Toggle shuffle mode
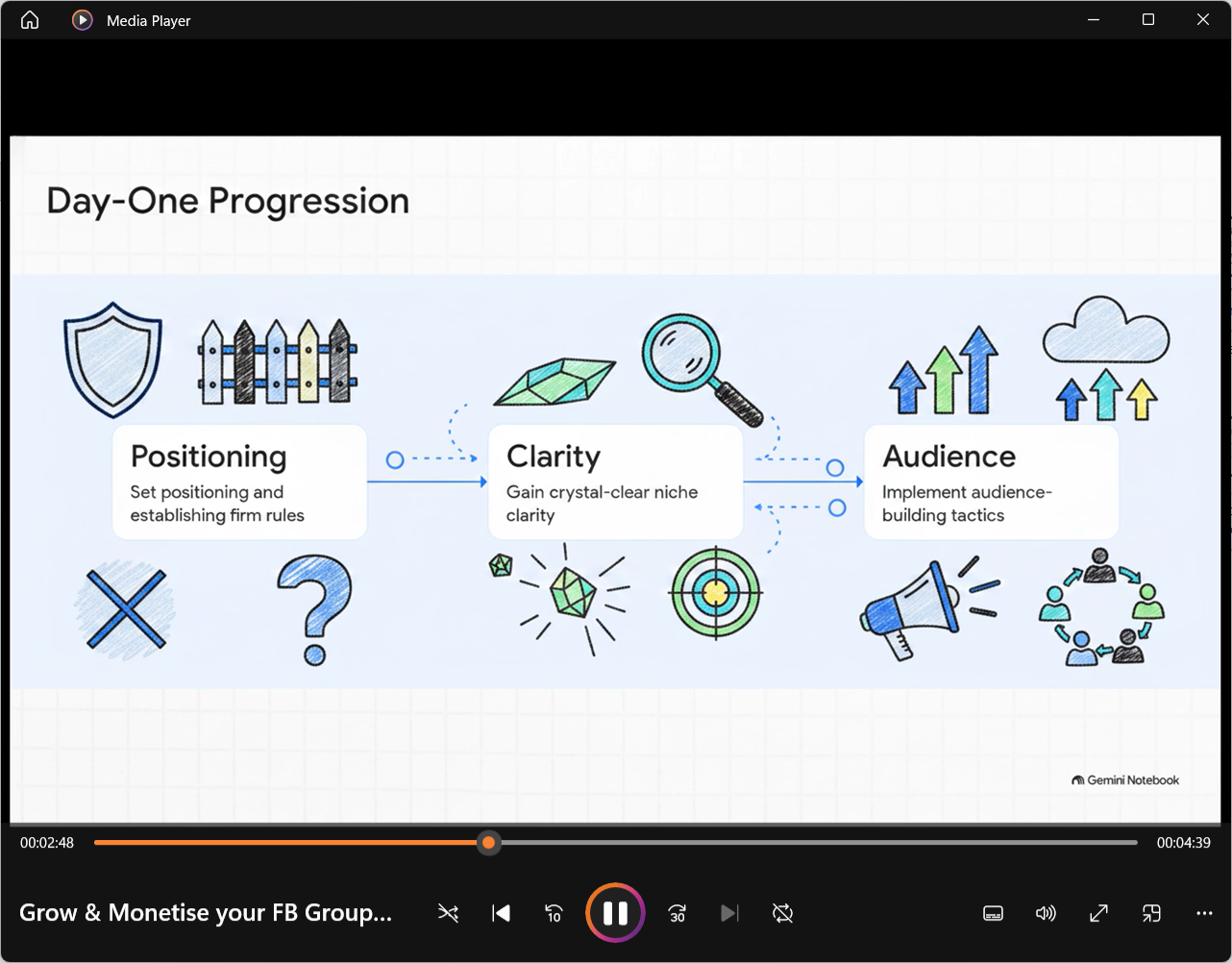Image resolution: width=1232 pixels, height=963 pixels. click(x=448, y=913)
